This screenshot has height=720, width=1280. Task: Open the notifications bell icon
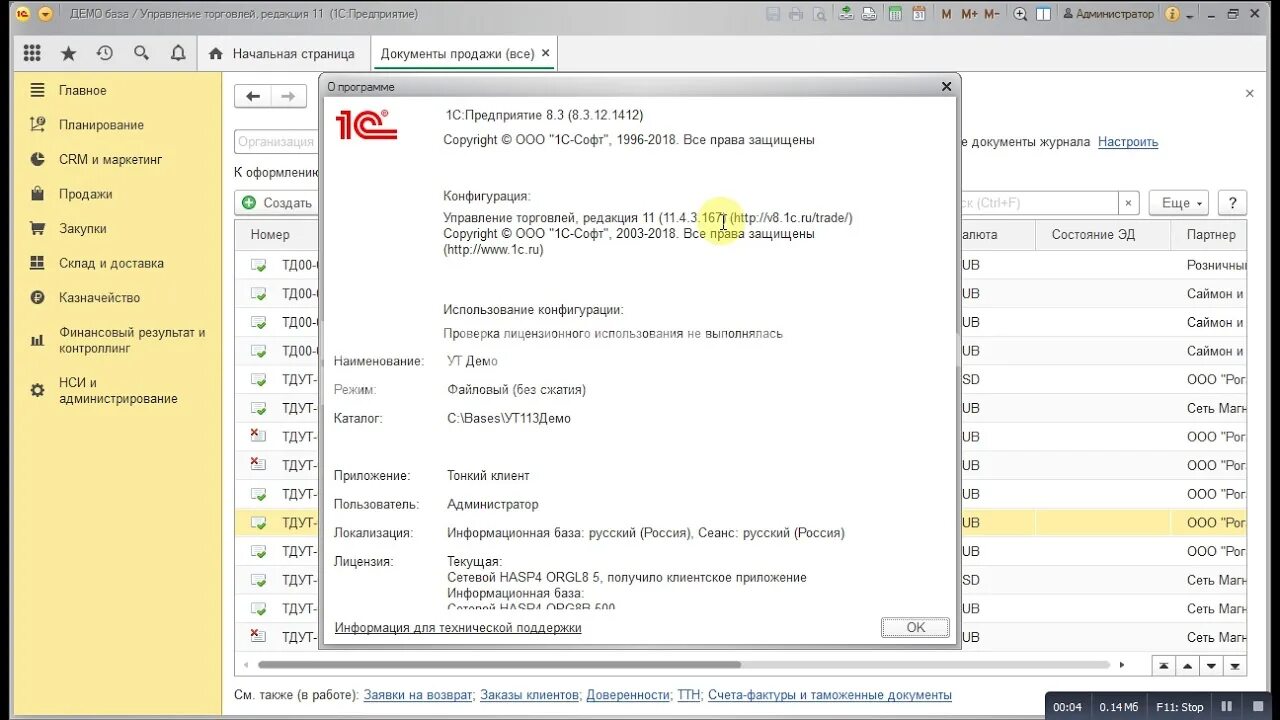pos(178,53)
